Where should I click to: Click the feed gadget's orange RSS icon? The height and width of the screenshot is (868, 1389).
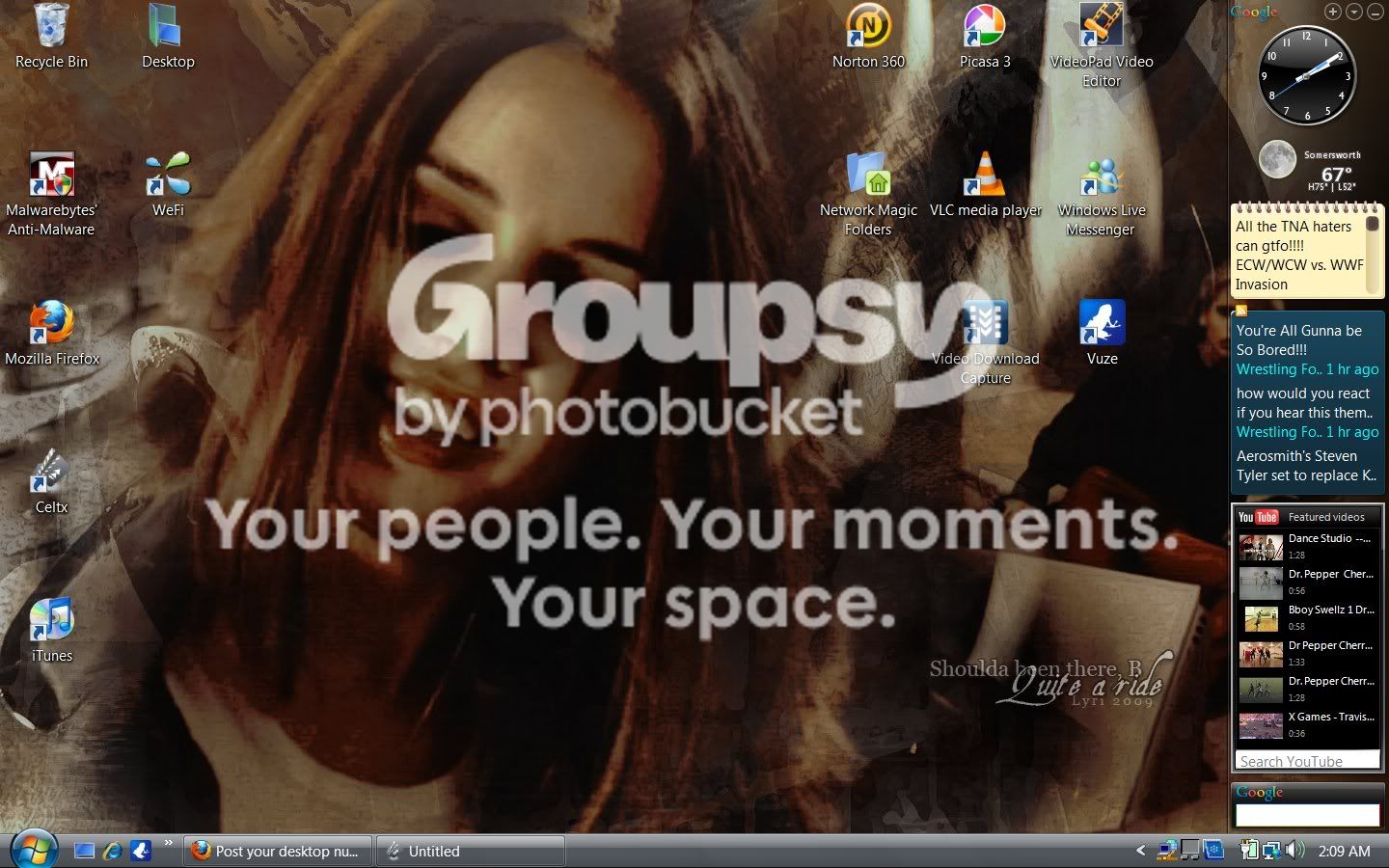(1241, 311)
